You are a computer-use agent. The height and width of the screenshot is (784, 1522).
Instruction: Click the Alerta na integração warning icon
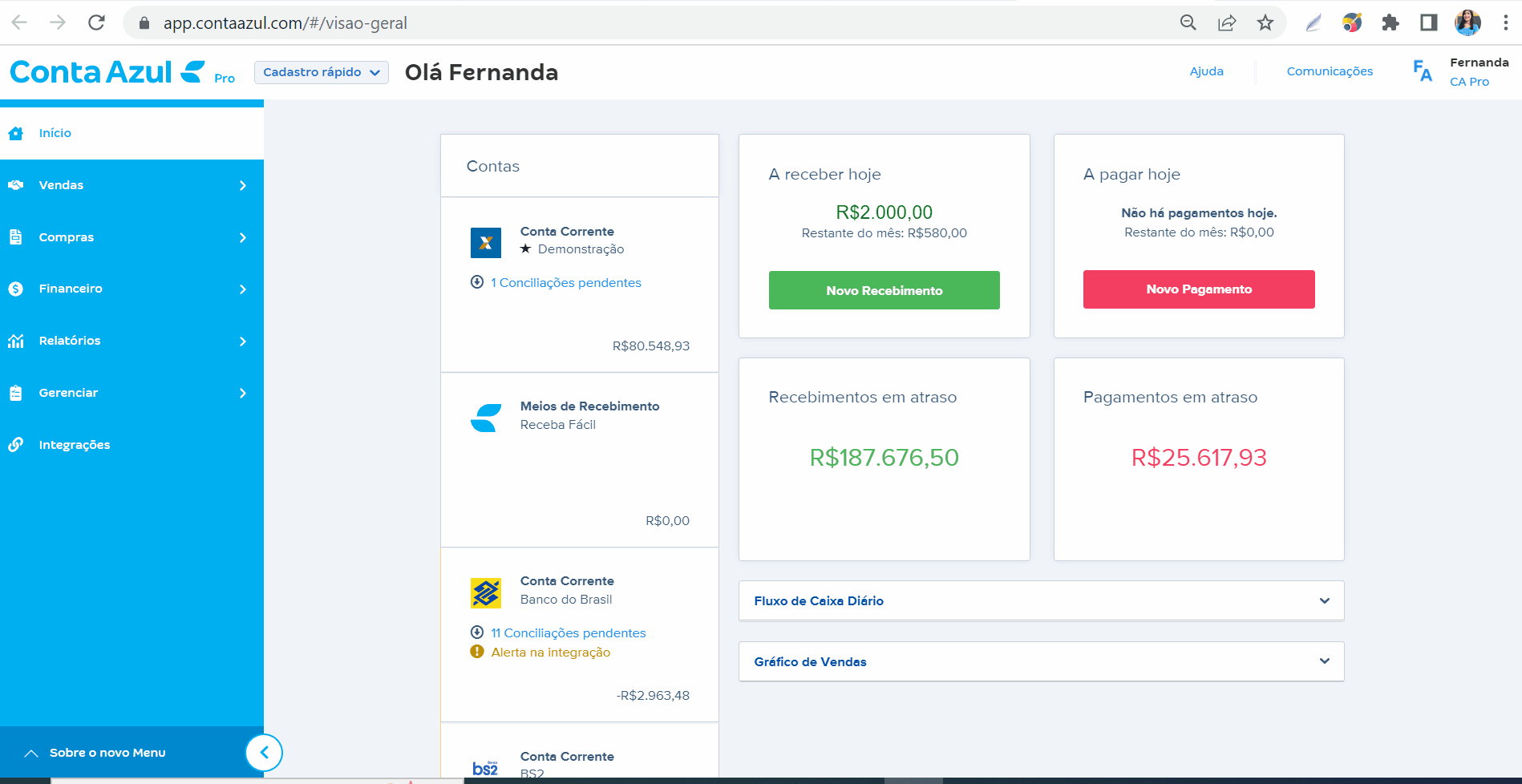477,652
